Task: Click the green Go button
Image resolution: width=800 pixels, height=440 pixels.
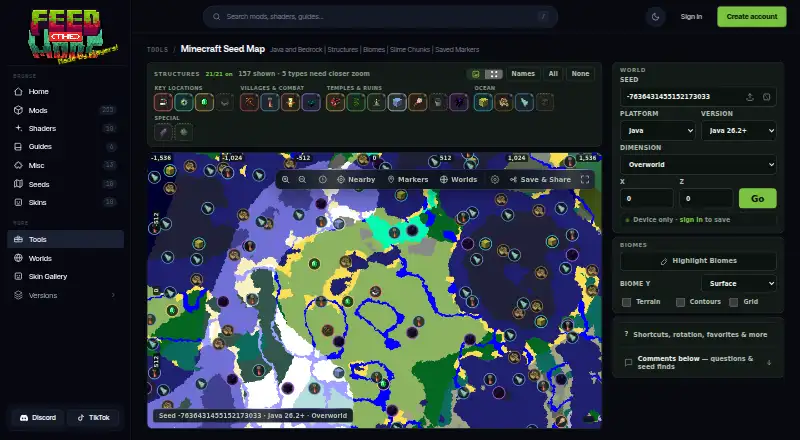Action: click(758, 199)
